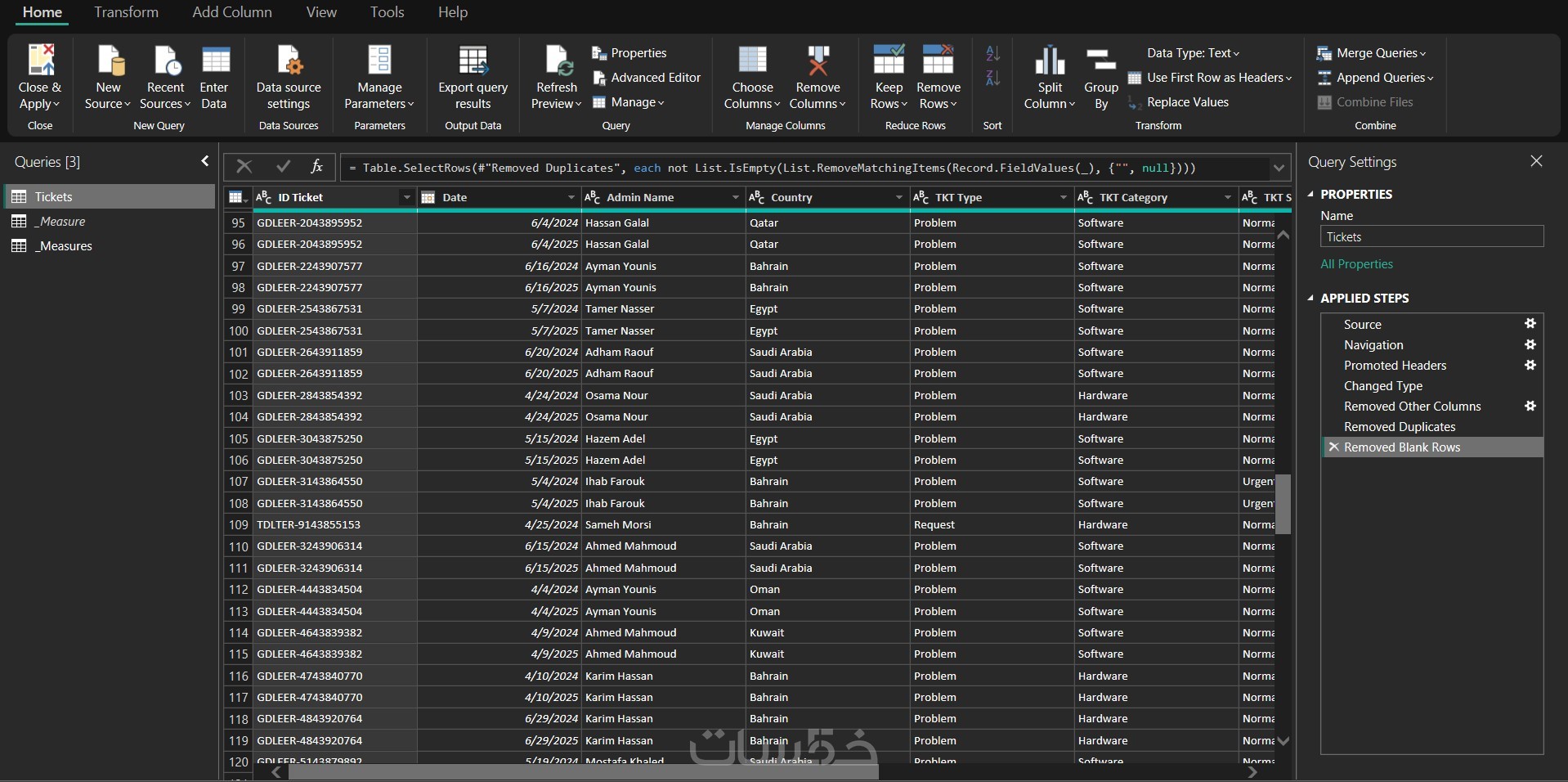The height and width of the screenshot is (782, 1568).
Task: Click Replace Values
Action: pos(1178,102)
